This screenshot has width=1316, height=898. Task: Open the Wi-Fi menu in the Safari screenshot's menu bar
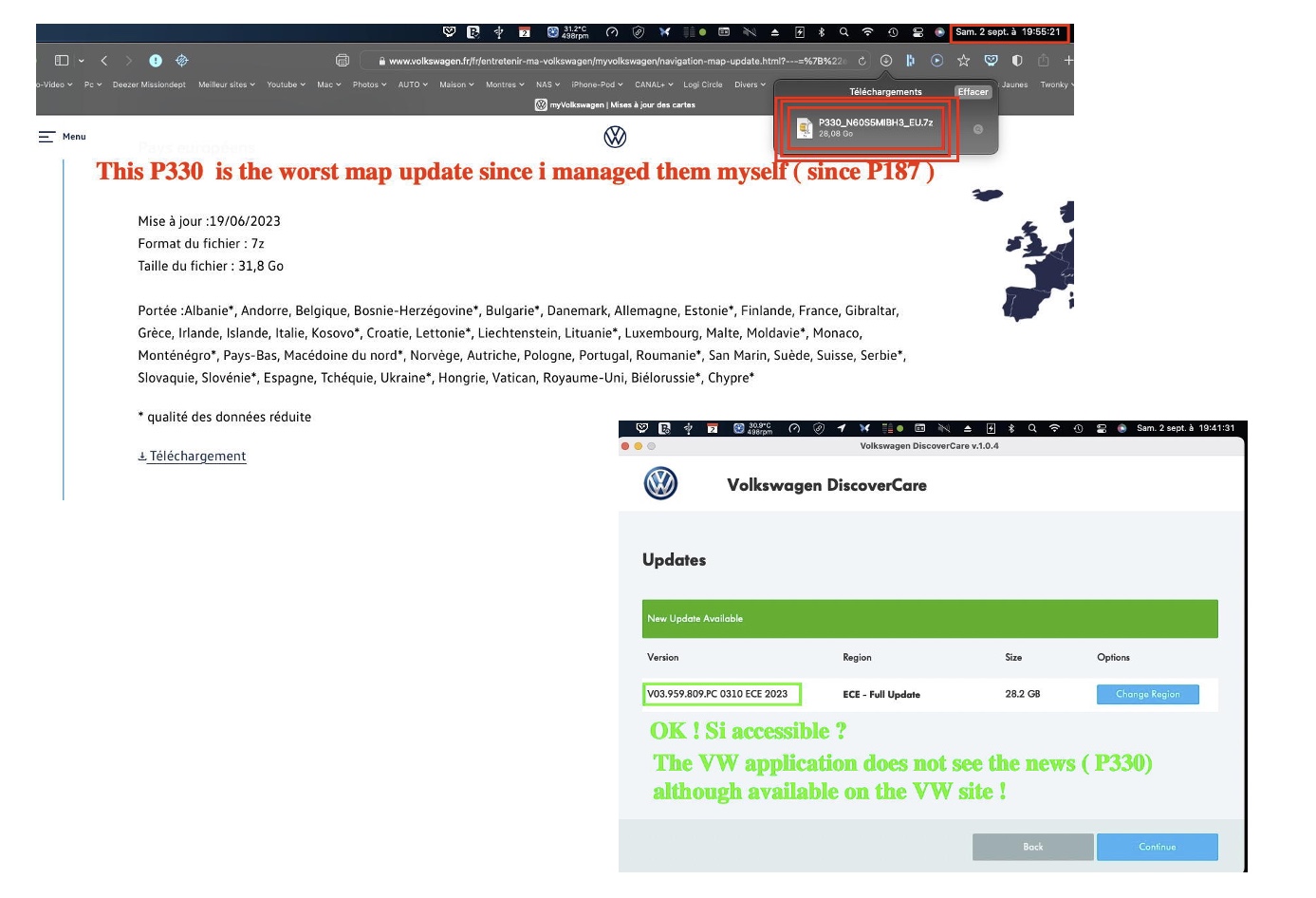867,32
